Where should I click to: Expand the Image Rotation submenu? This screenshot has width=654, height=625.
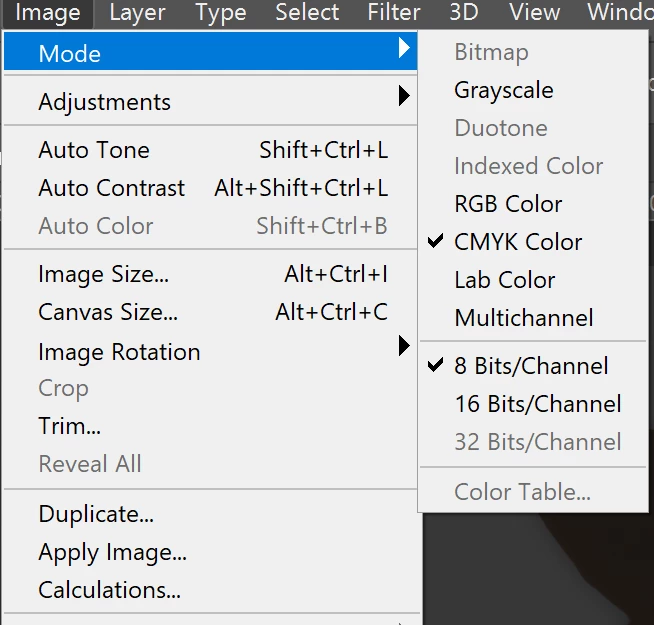tap(119, 352)
